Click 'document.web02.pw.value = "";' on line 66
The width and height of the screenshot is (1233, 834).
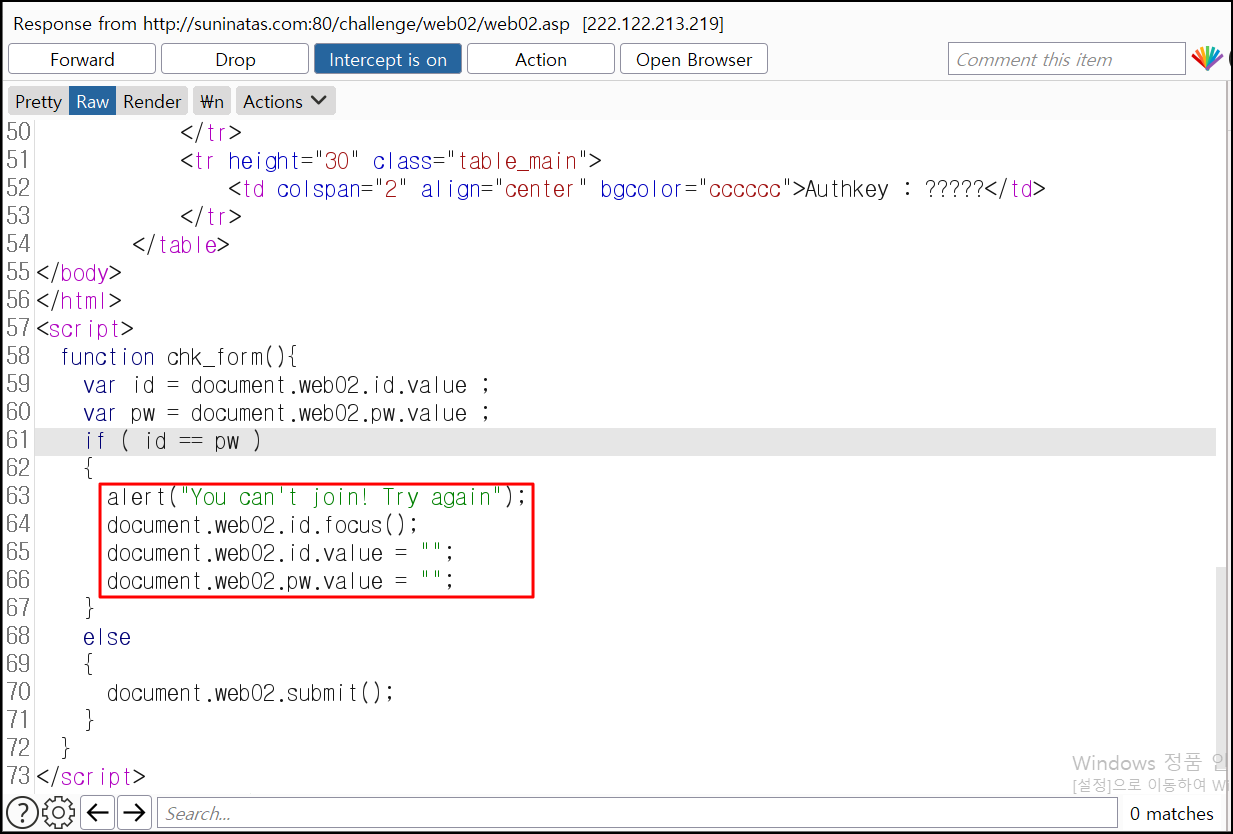(x=280, y=581)
